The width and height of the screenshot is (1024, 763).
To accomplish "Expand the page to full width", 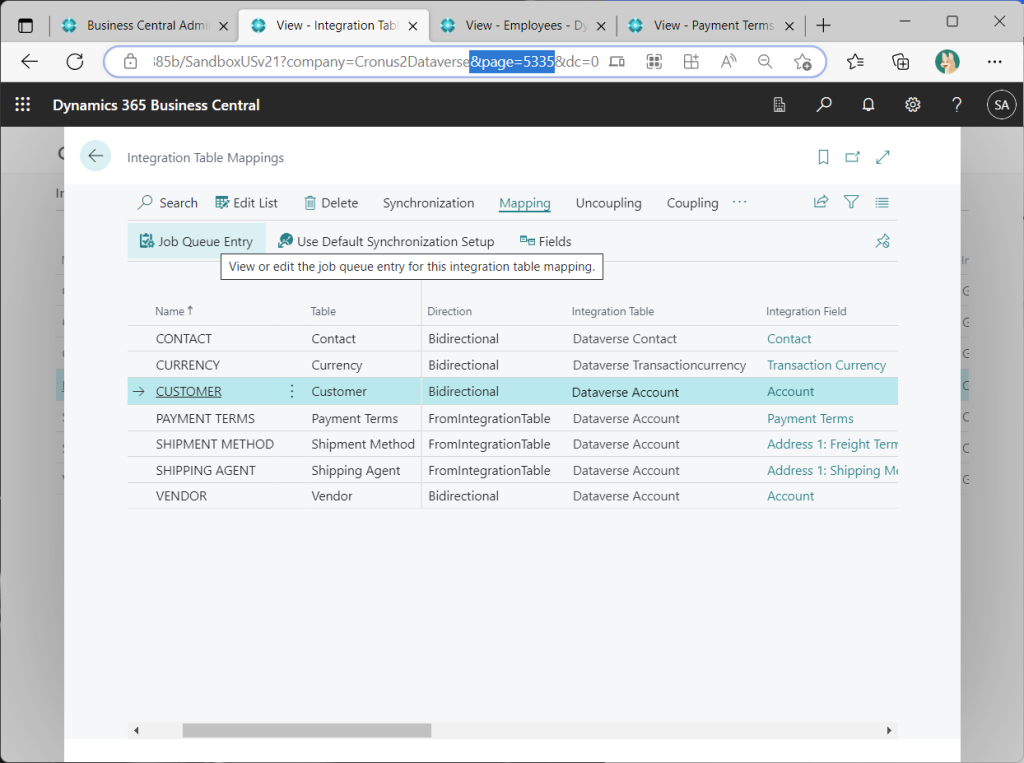I will (x=882, y=157).
